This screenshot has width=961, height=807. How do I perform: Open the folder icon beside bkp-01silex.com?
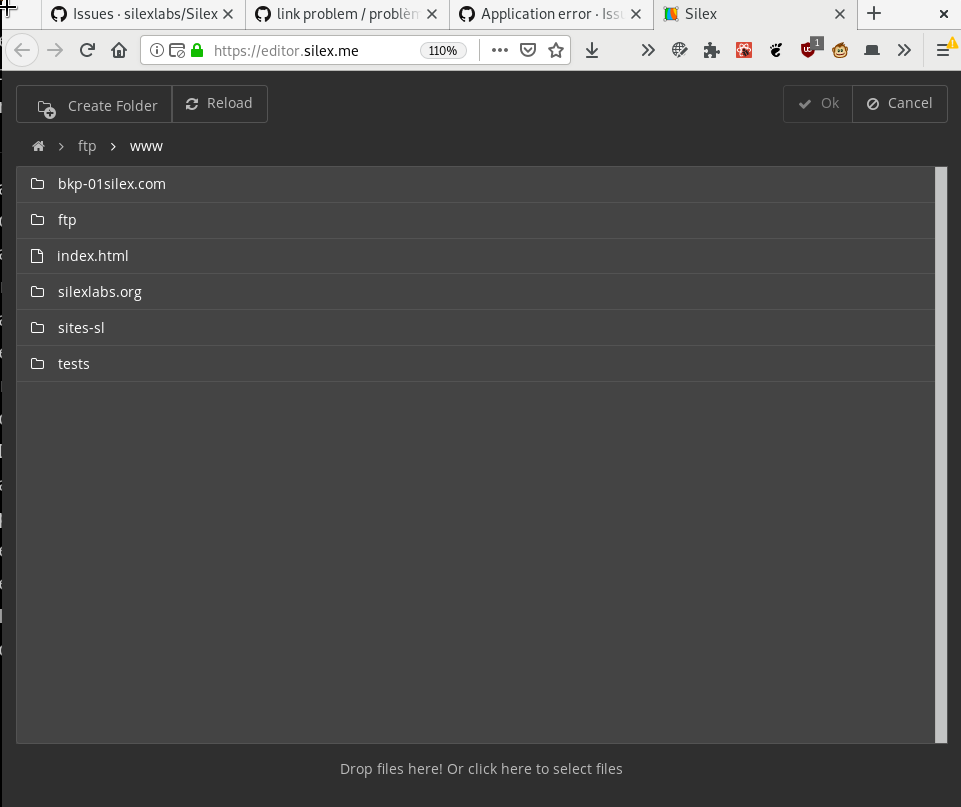point(37,183)
